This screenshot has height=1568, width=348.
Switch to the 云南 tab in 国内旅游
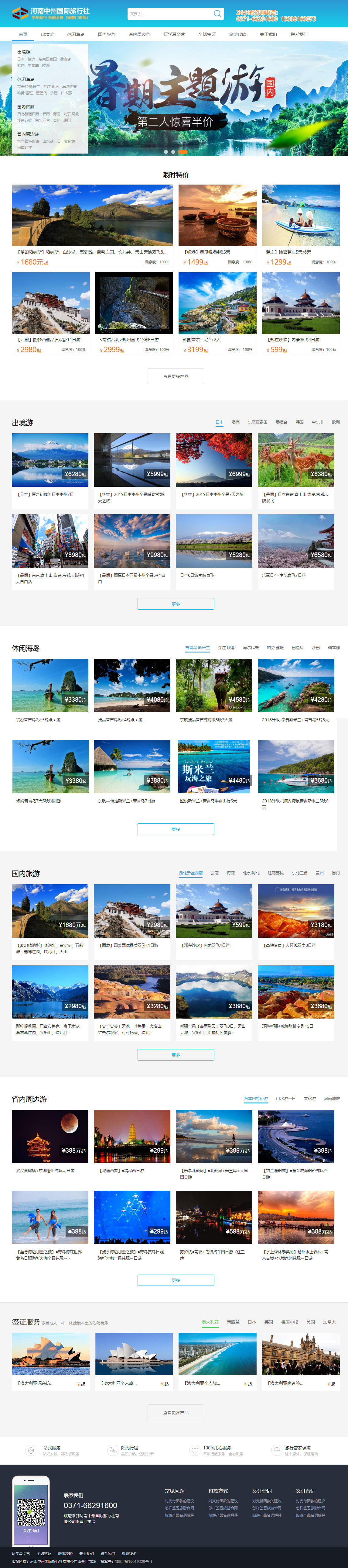pyautogui.click(x=215, y=873)
